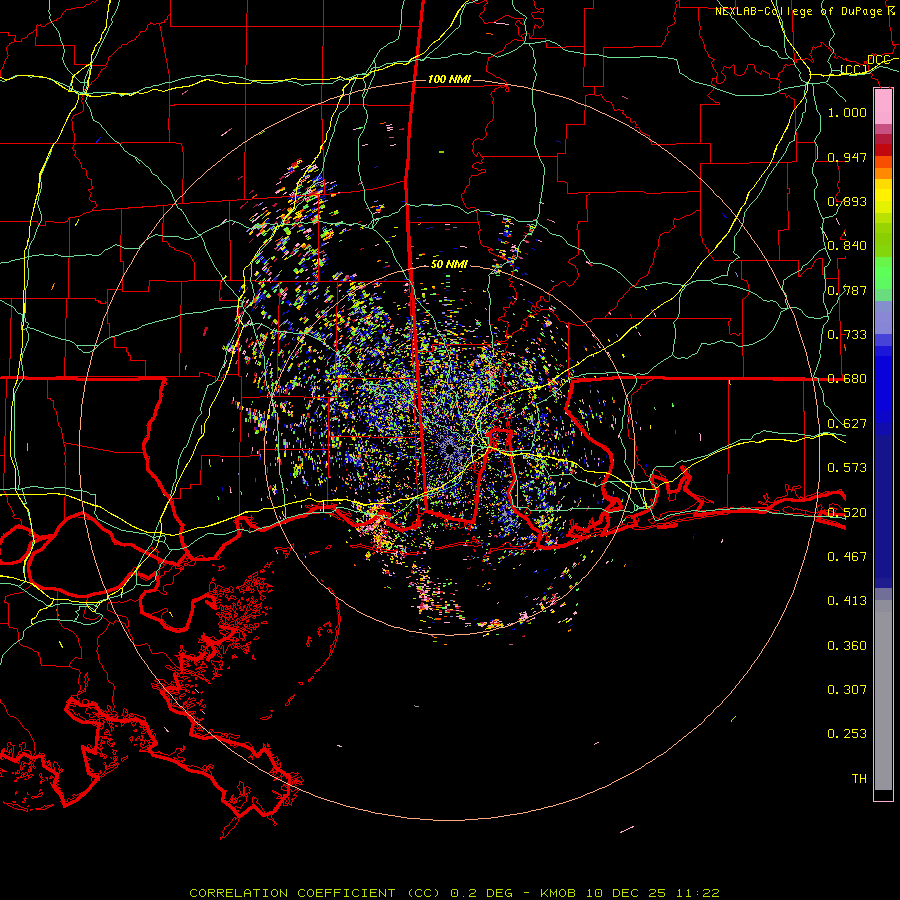Click the 1.000 value on the color scale
The width and height of the screenshot is (900, 900).
point(847,112)
